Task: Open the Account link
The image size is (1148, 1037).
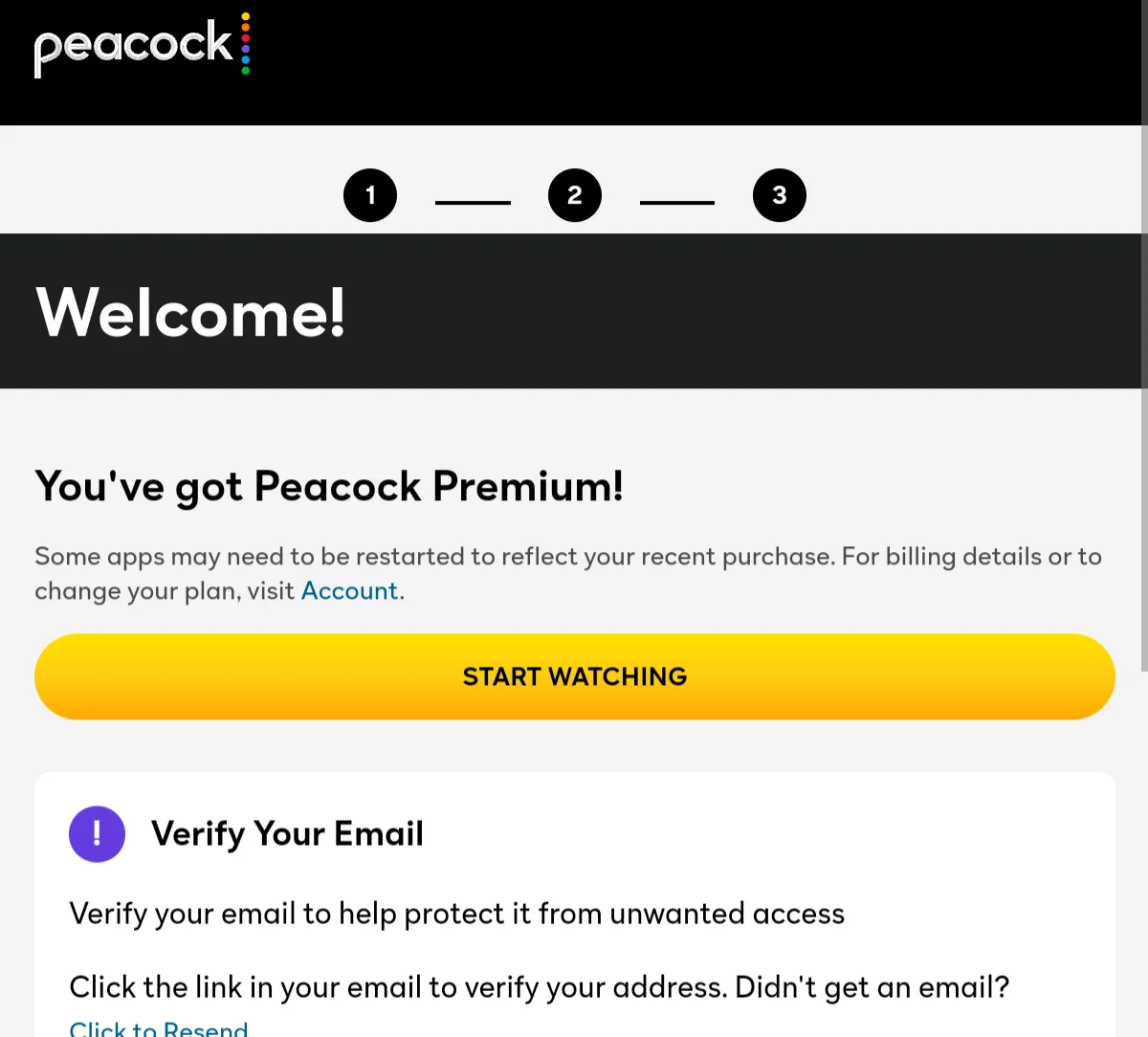Action: pyautogui.click(x=349, y=591)
